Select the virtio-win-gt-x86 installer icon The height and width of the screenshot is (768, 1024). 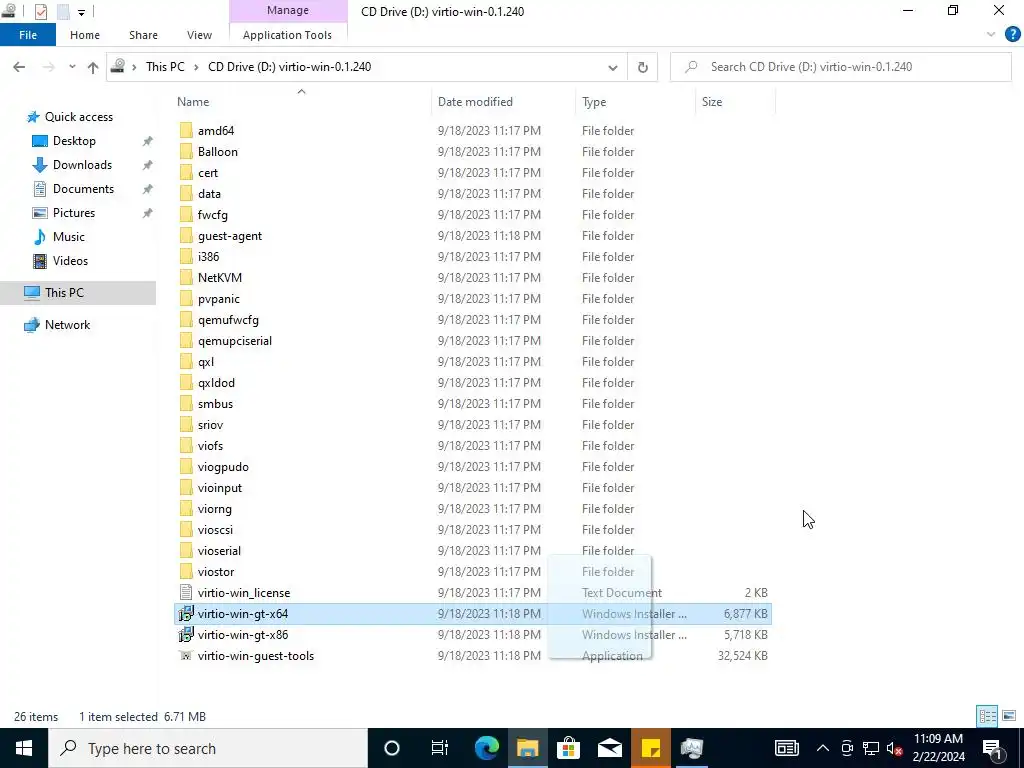[186, 635]
